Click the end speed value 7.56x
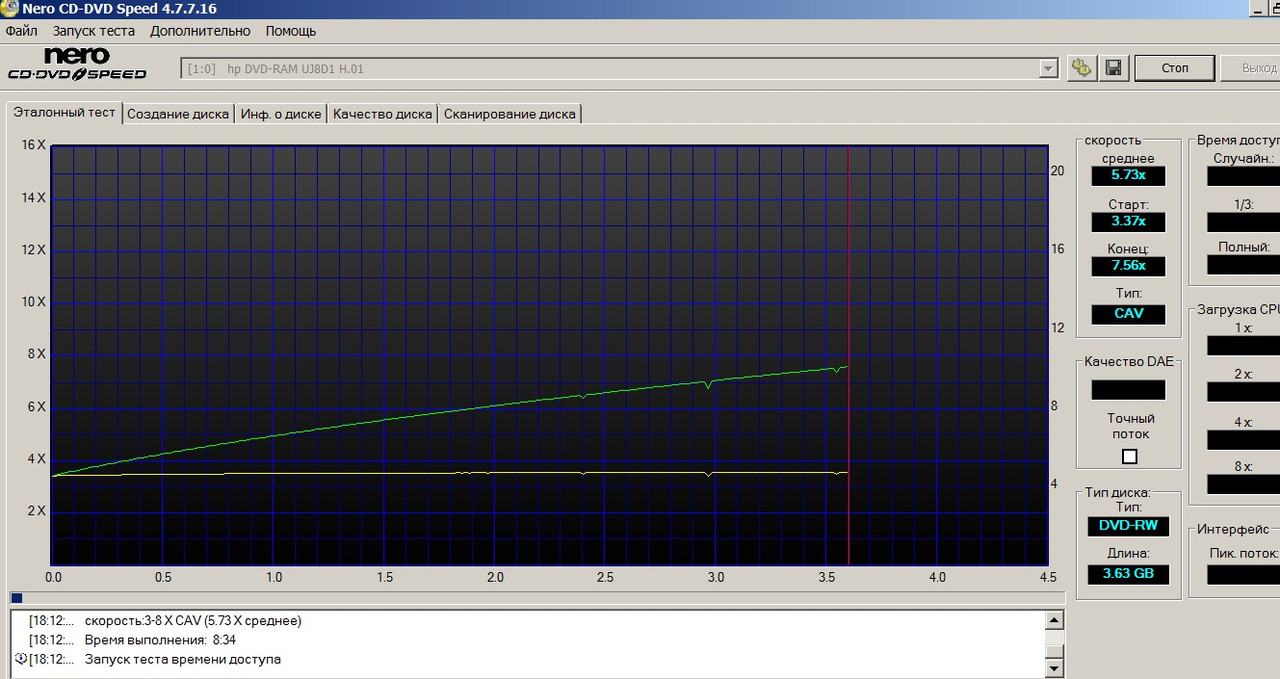Screen dimensions: 1280x679 1128,266
